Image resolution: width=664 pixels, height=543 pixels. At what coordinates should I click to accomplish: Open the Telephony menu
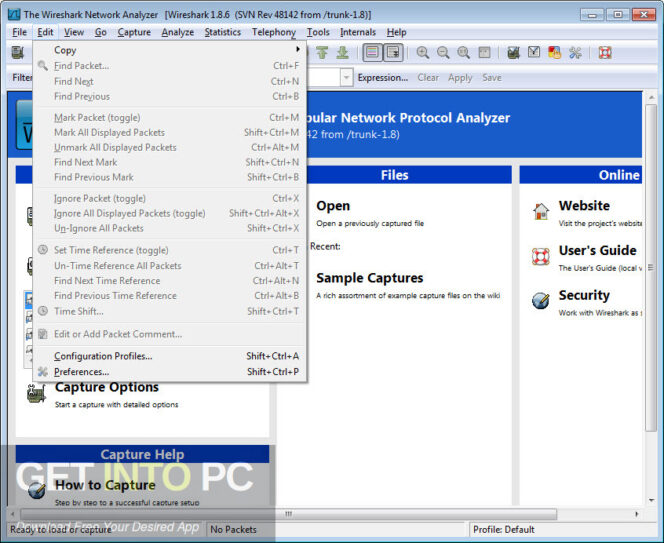(274, 32)
